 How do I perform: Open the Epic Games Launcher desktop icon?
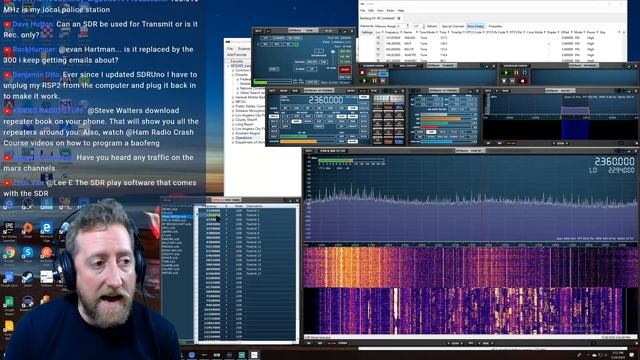point(9,228)
